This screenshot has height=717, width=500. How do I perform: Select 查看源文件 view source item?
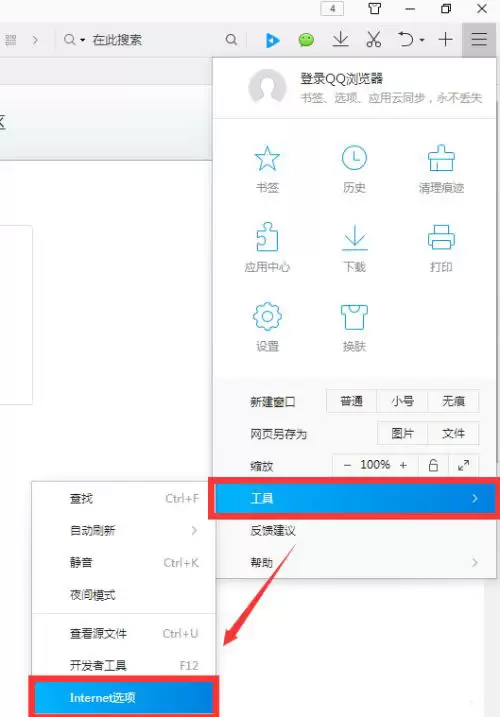point(124,633)
